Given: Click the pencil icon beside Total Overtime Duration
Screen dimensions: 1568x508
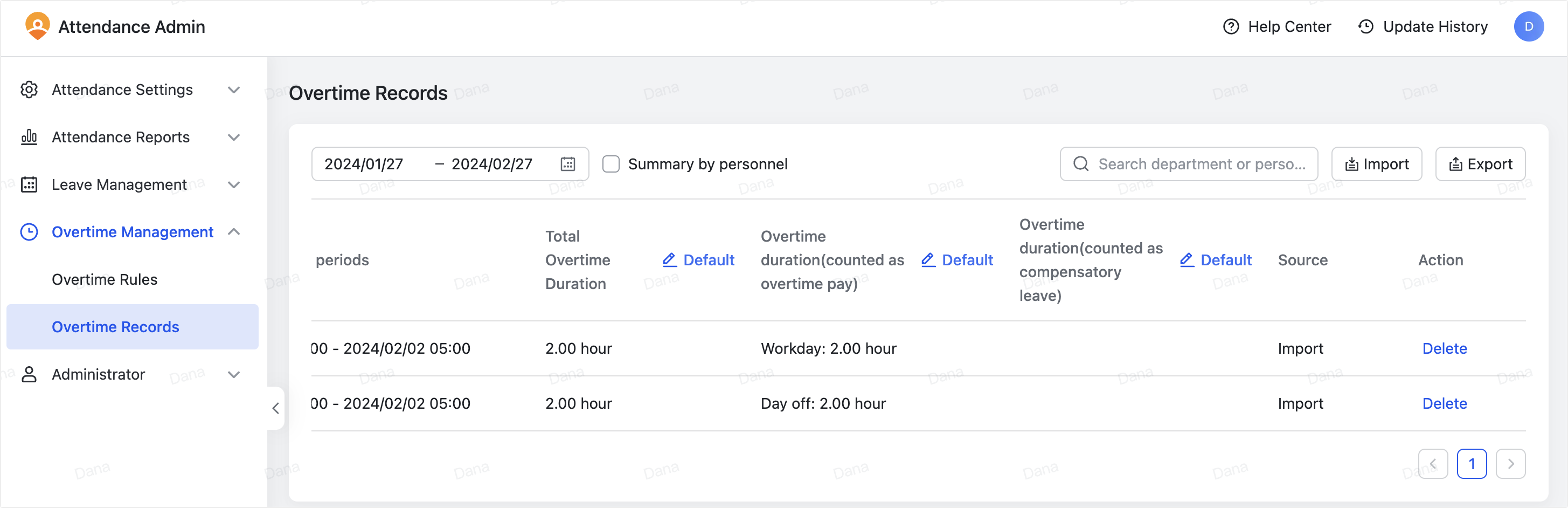Looking at the screenshot, I should click(669, 260).
